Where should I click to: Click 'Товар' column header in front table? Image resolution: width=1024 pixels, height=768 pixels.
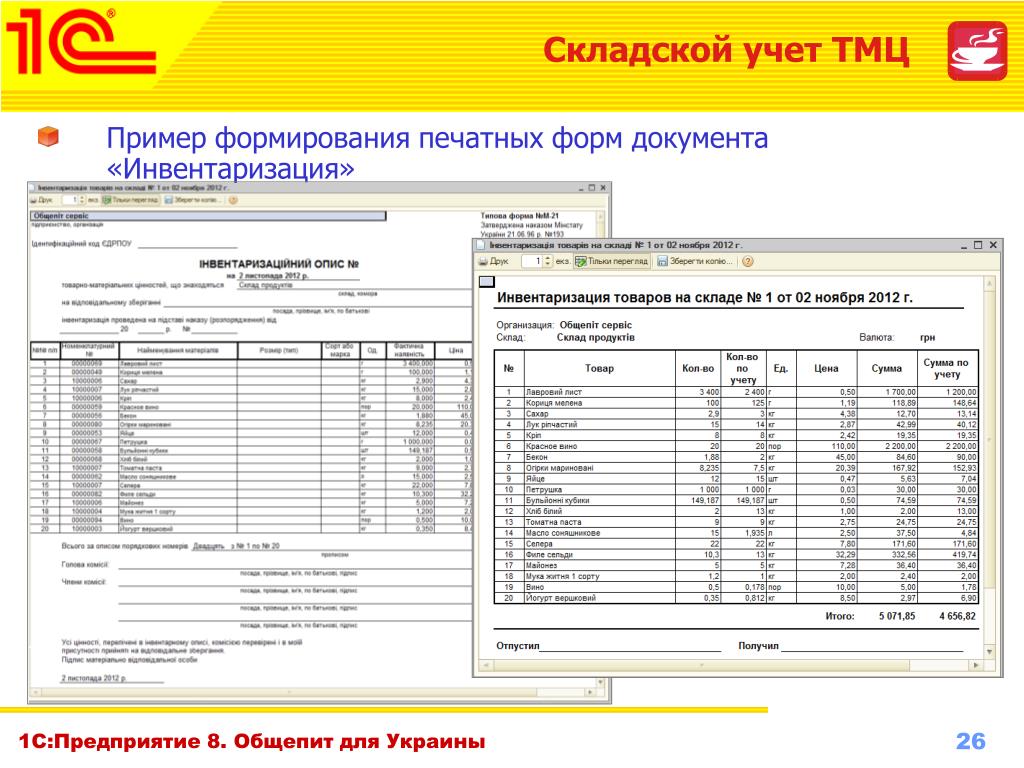[600, 368]
